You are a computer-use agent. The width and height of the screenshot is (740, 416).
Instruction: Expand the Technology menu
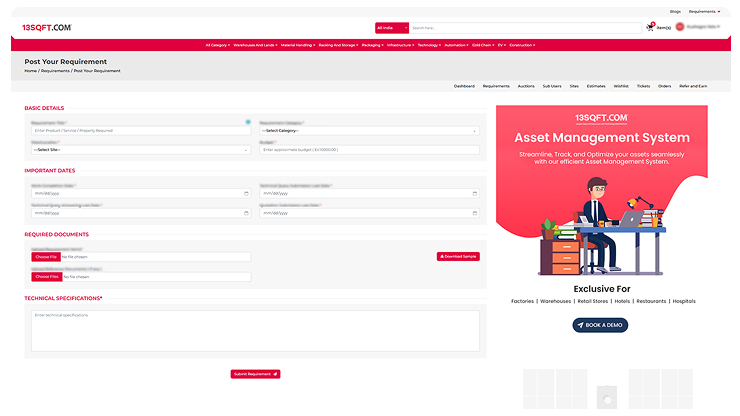[429, 45]
